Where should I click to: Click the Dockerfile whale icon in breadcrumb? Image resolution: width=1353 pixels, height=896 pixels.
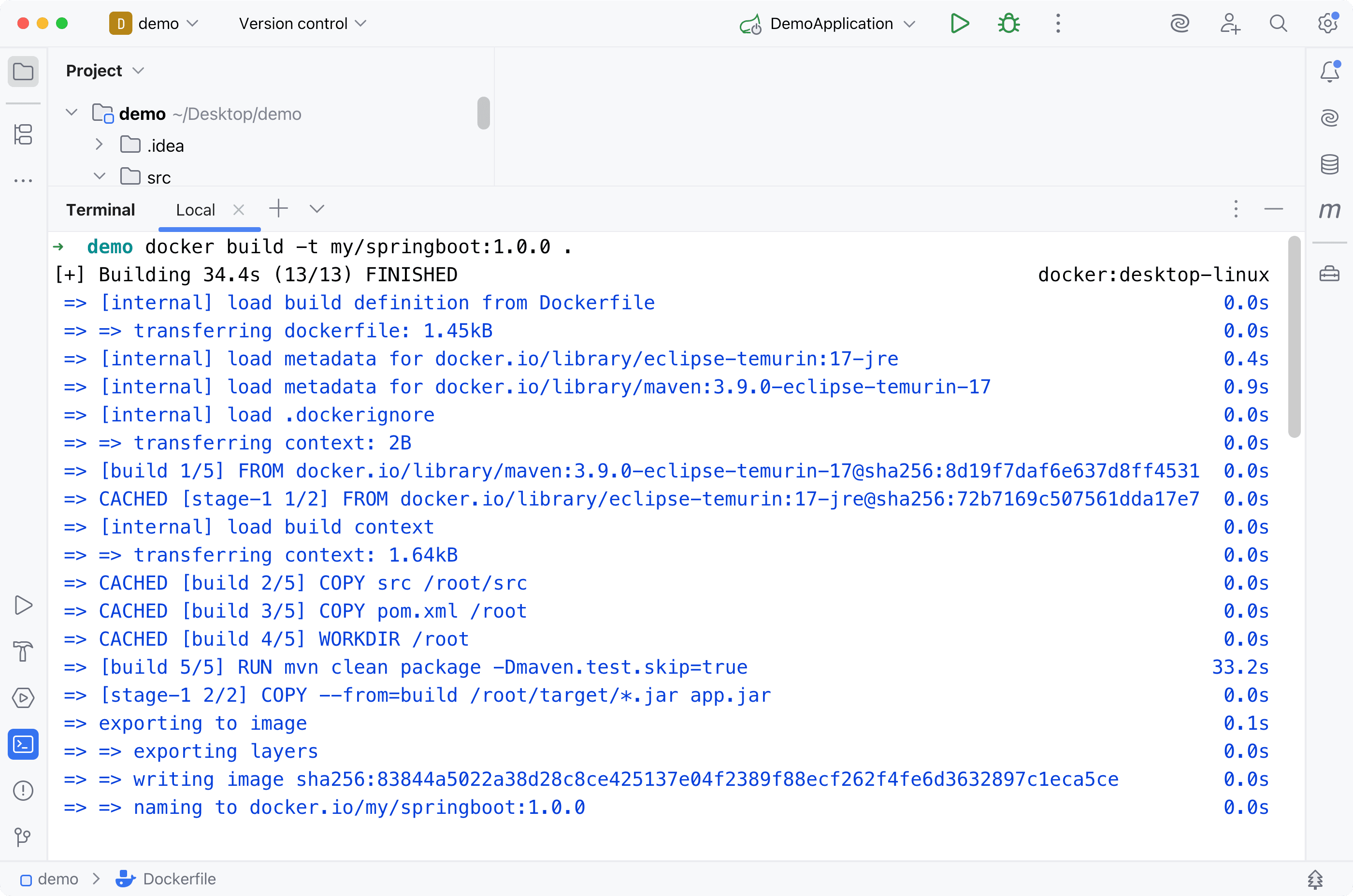pyautogui.click(x=126, y=879)
